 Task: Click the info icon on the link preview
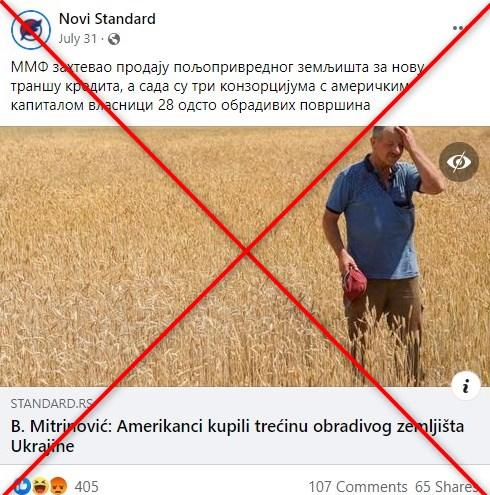click(466, 386)
